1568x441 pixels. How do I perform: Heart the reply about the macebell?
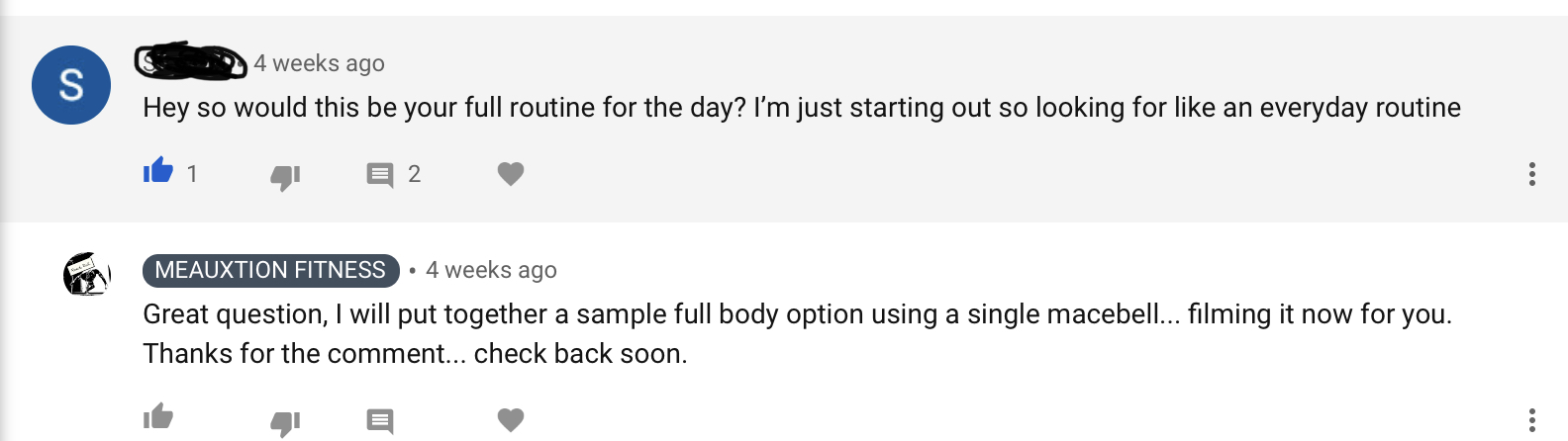tap(510, 420)
